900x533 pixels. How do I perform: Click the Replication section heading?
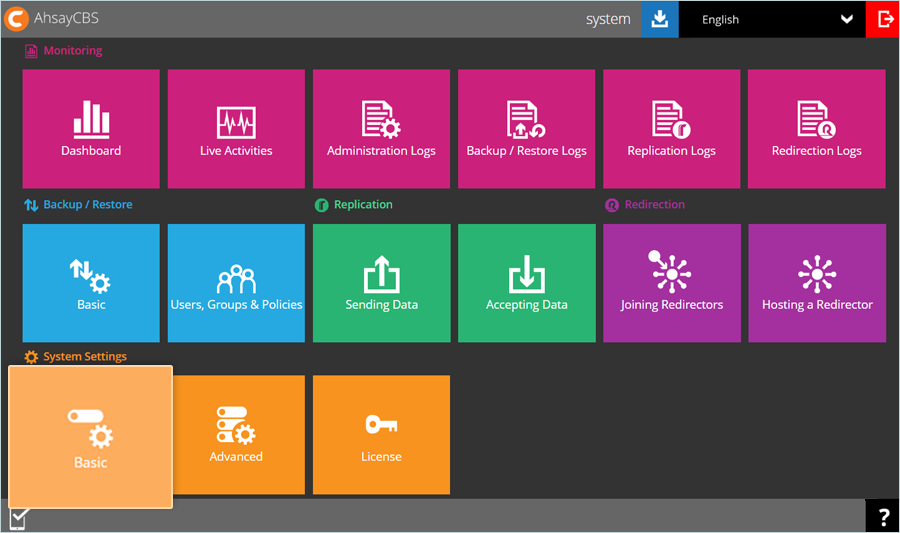tap(354, 204)
